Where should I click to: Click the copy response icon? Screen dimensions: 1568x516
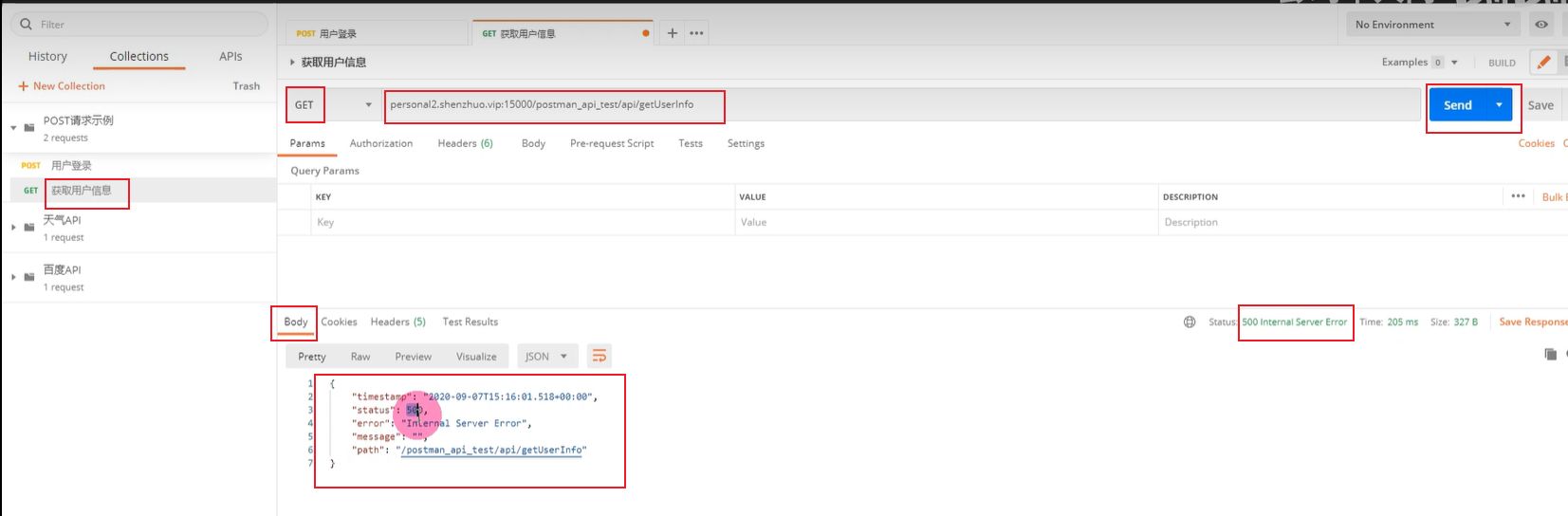[x=1550, y=355]
